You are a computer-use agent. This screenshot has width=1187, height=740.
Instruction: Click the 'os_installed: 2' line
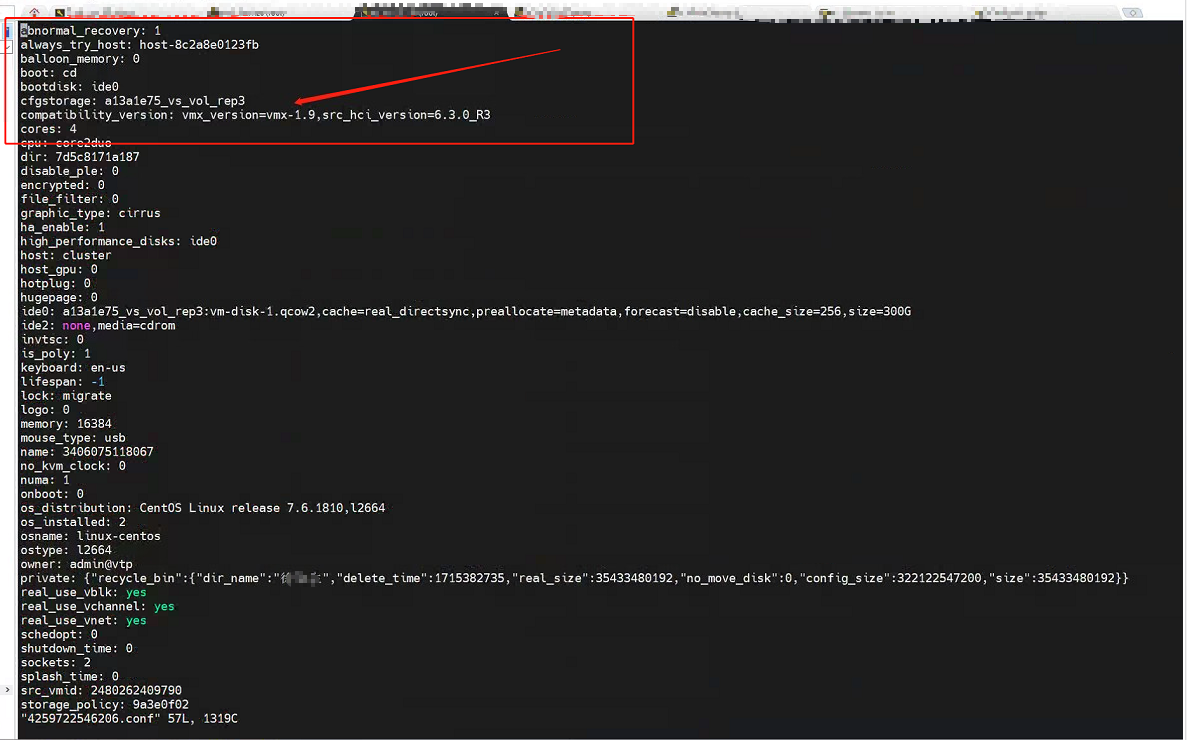(73, 522)
